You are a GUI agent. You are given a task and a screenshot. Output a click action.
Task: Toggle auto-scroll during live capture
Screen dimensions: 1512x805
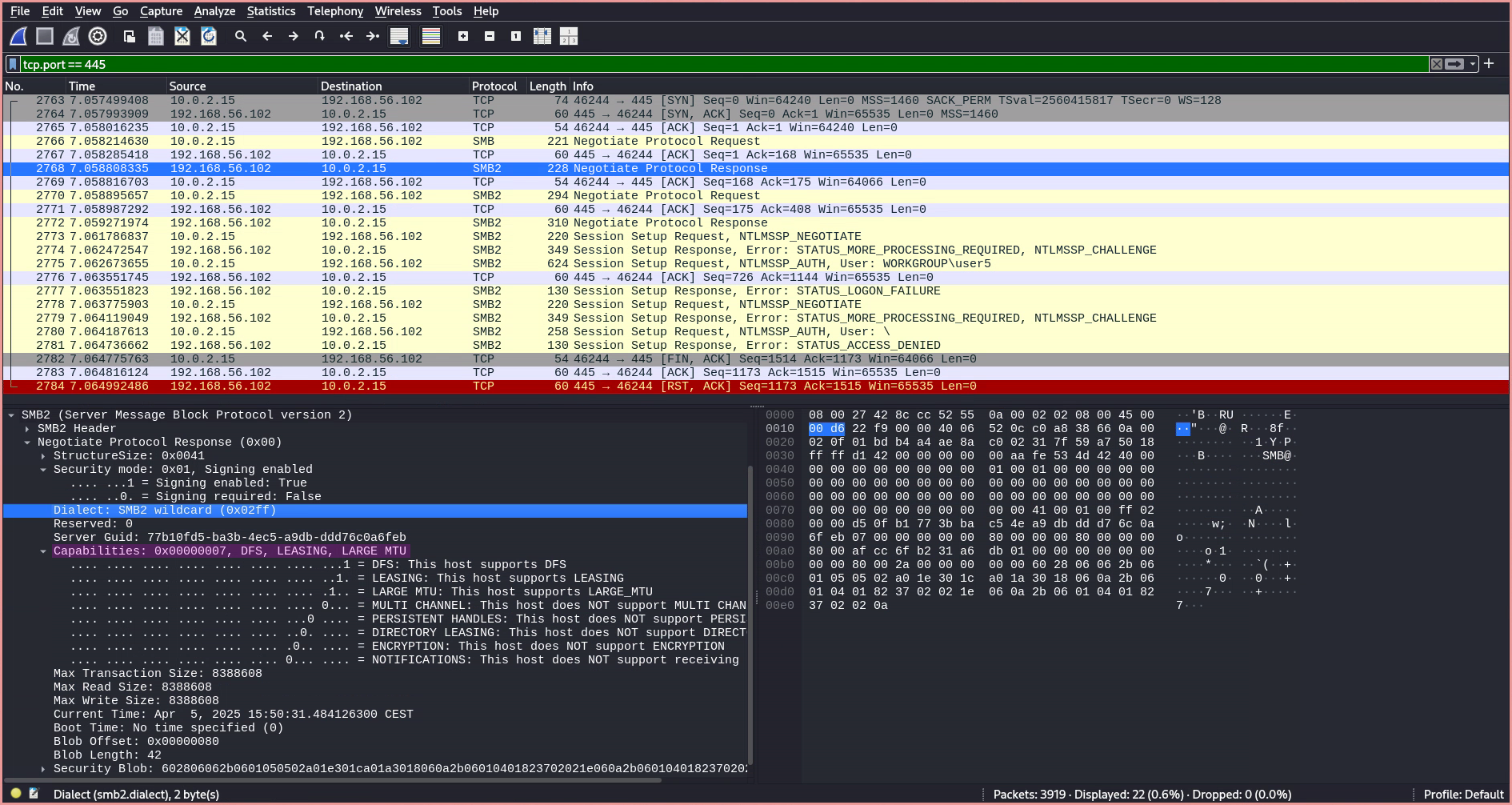click(x=399, y=36)
